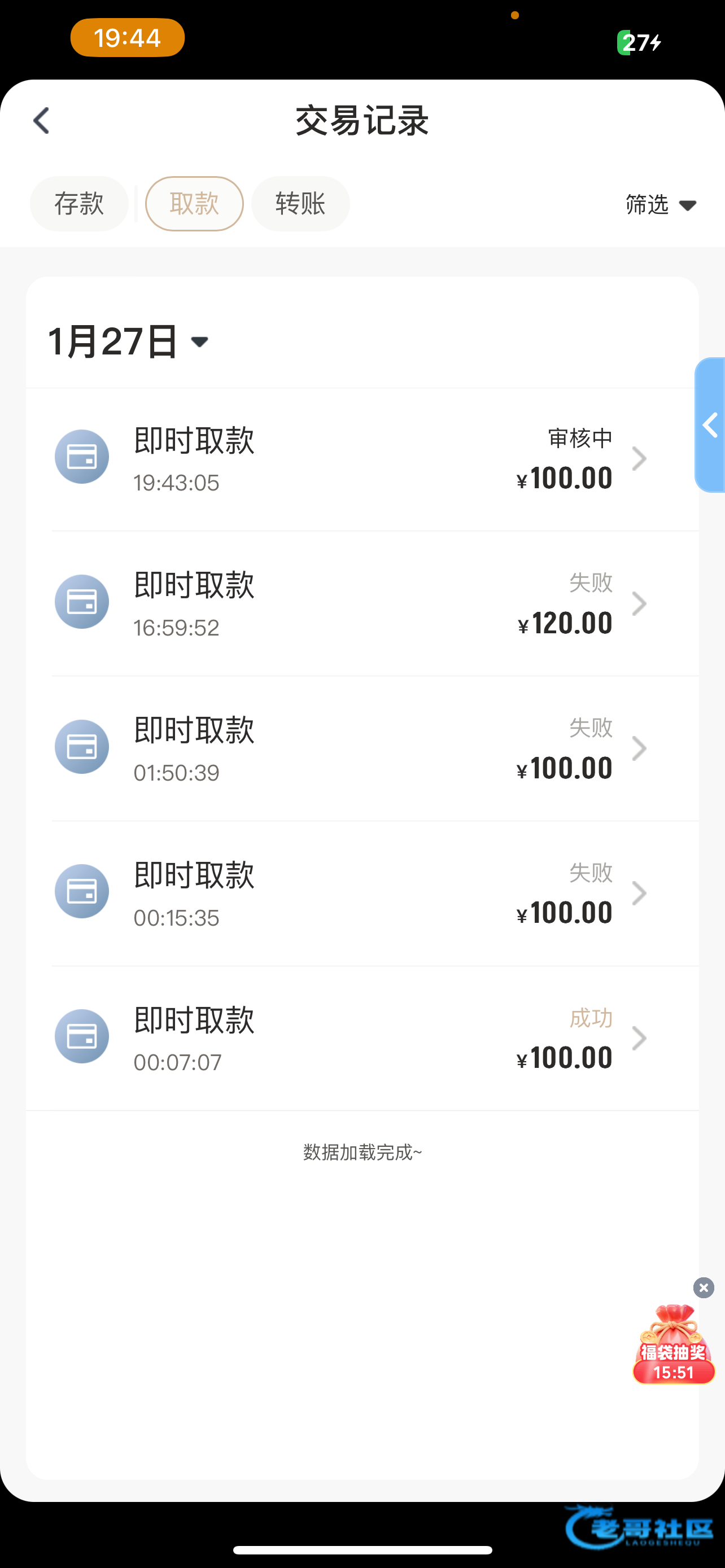Tap the 成功 status label

[x=591, y=1018]
